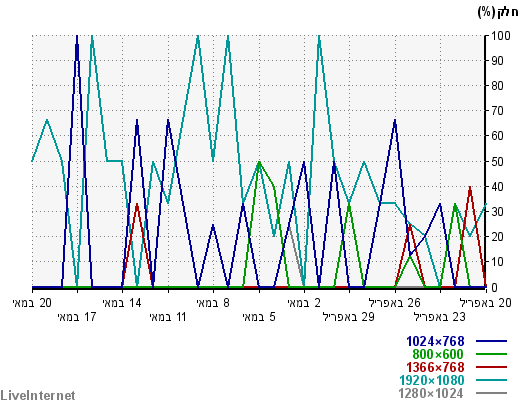Click the 50 value on the Y axis

497,162
